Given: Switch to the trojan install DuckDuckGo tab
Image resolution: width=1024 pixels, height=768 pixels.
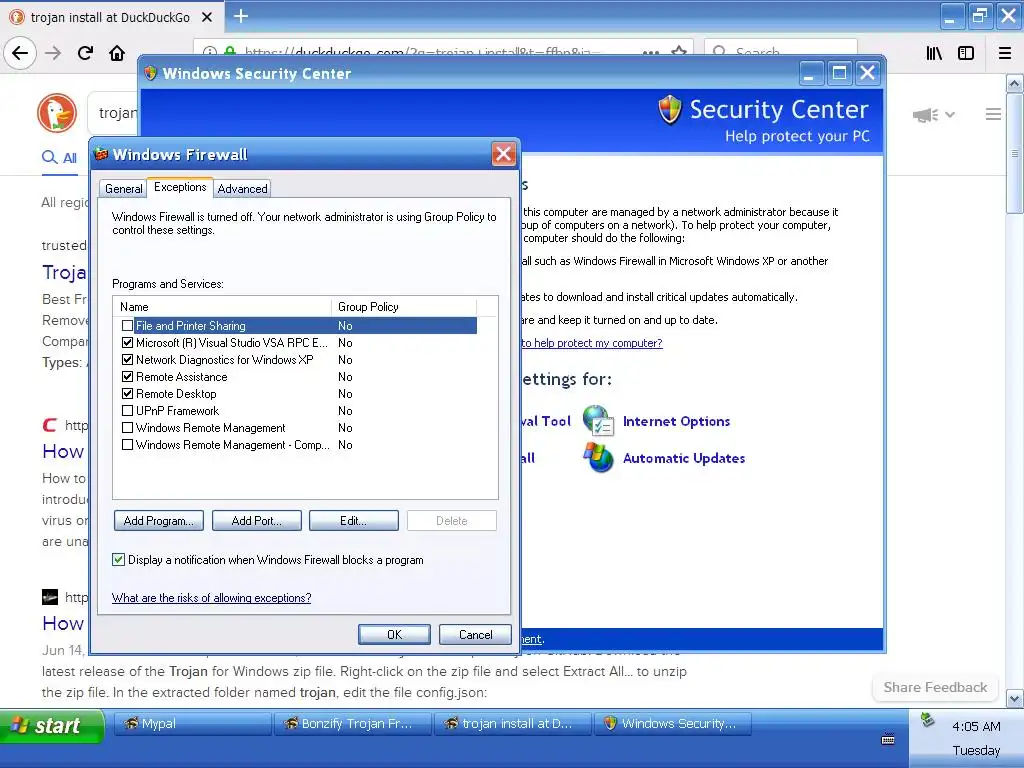Looking at the screenshot, I should click(112, 17).
